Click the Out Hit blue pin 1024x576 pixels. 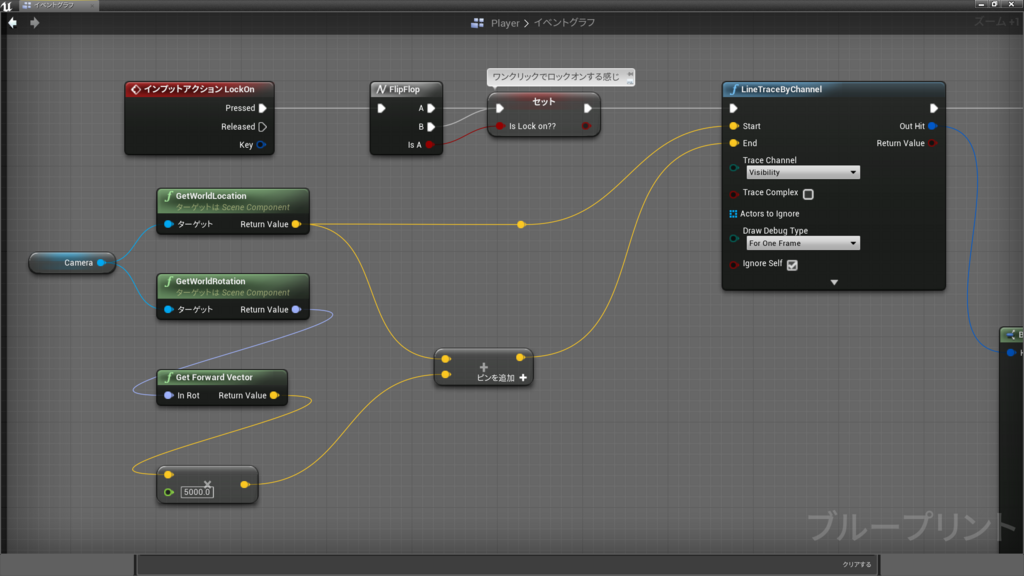click(x=933, y=126)
